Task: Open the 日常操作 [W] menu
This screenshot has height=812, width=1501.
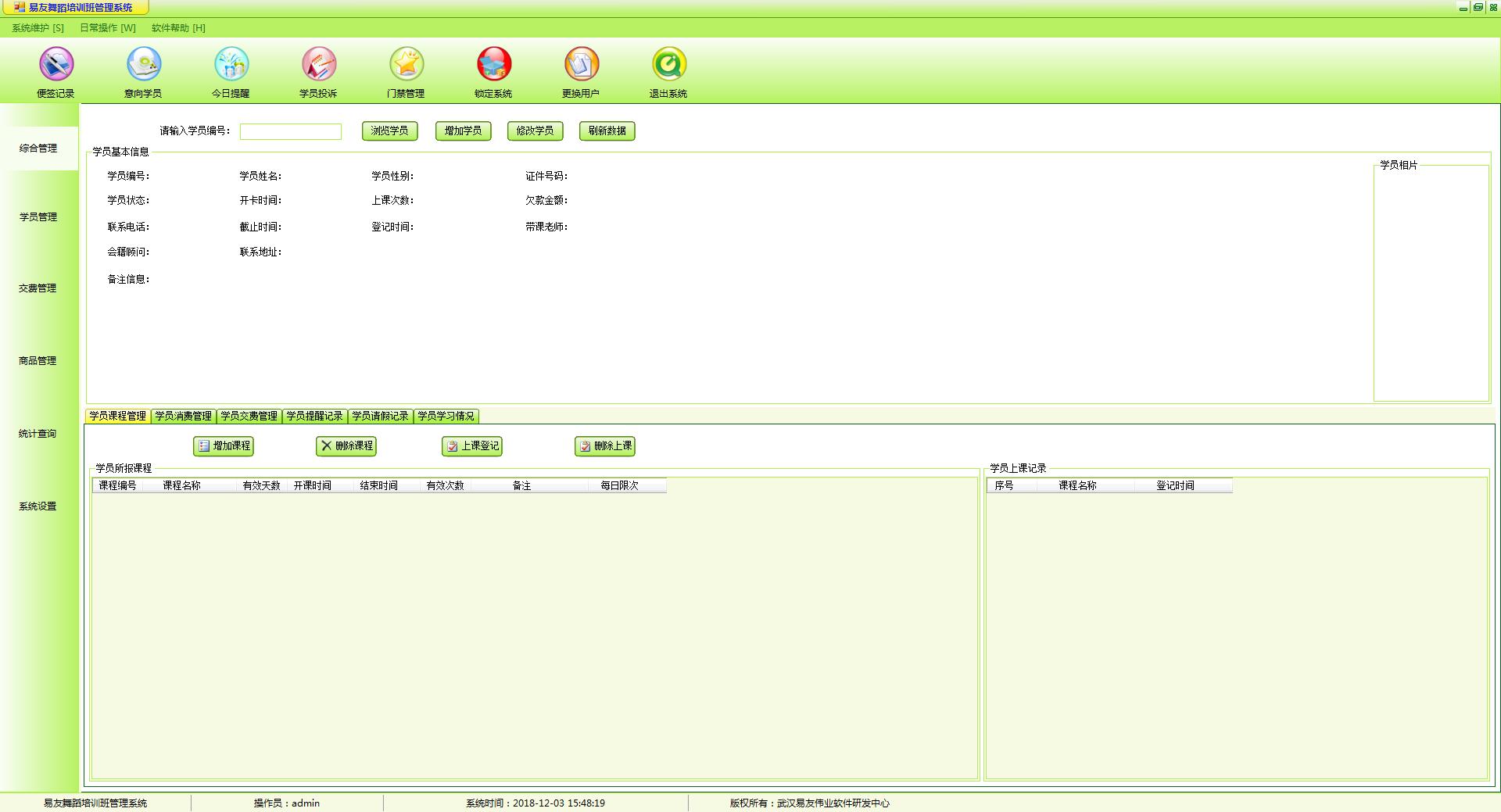Action: 108,28
